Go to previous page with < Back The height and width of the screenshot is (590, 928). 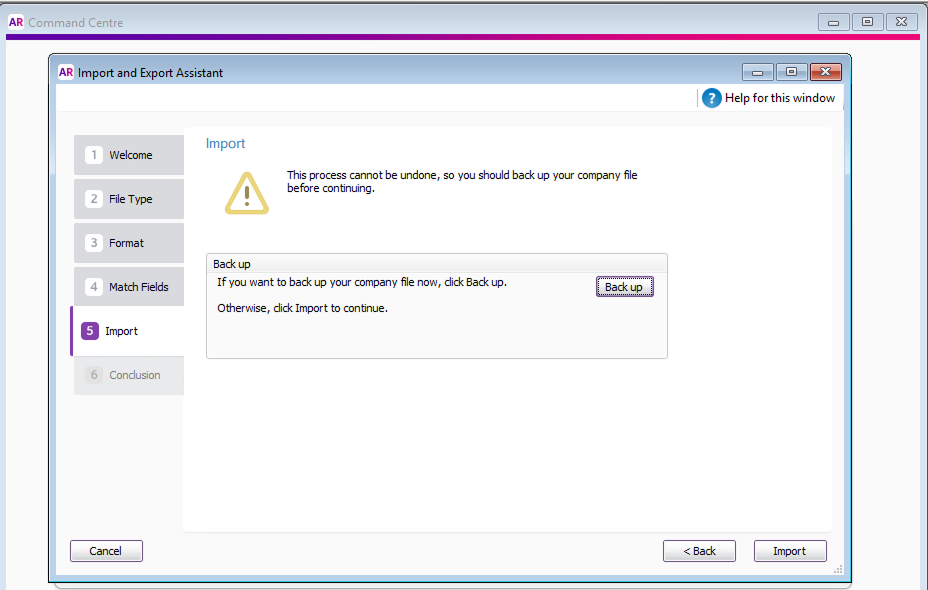coord(699,551)
